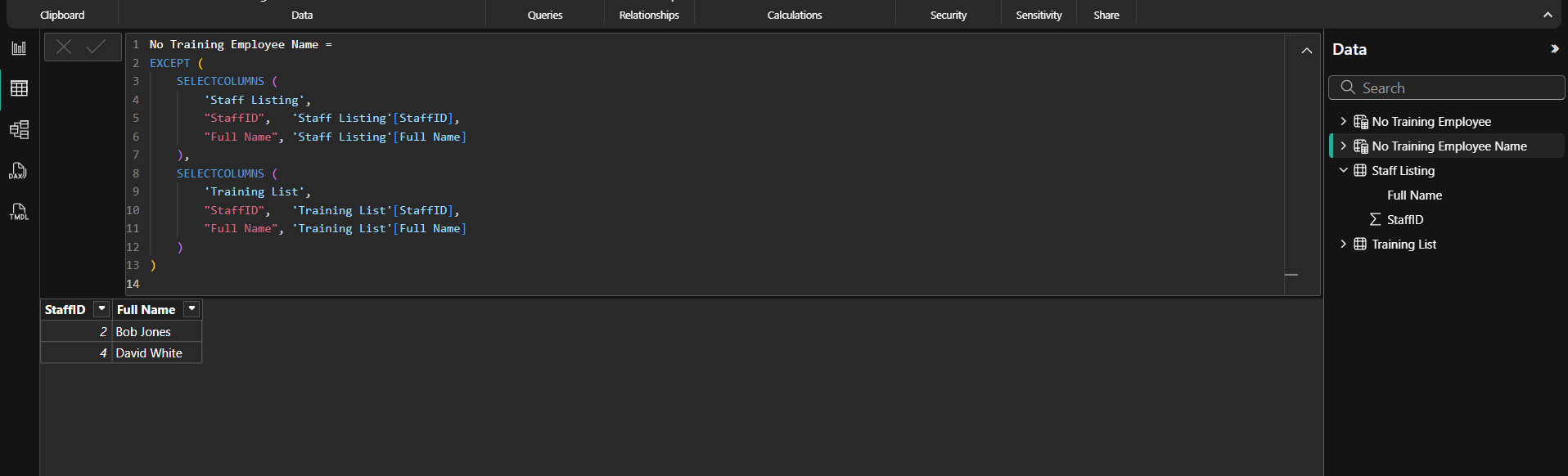Select the Training List table

point(1404,244)
